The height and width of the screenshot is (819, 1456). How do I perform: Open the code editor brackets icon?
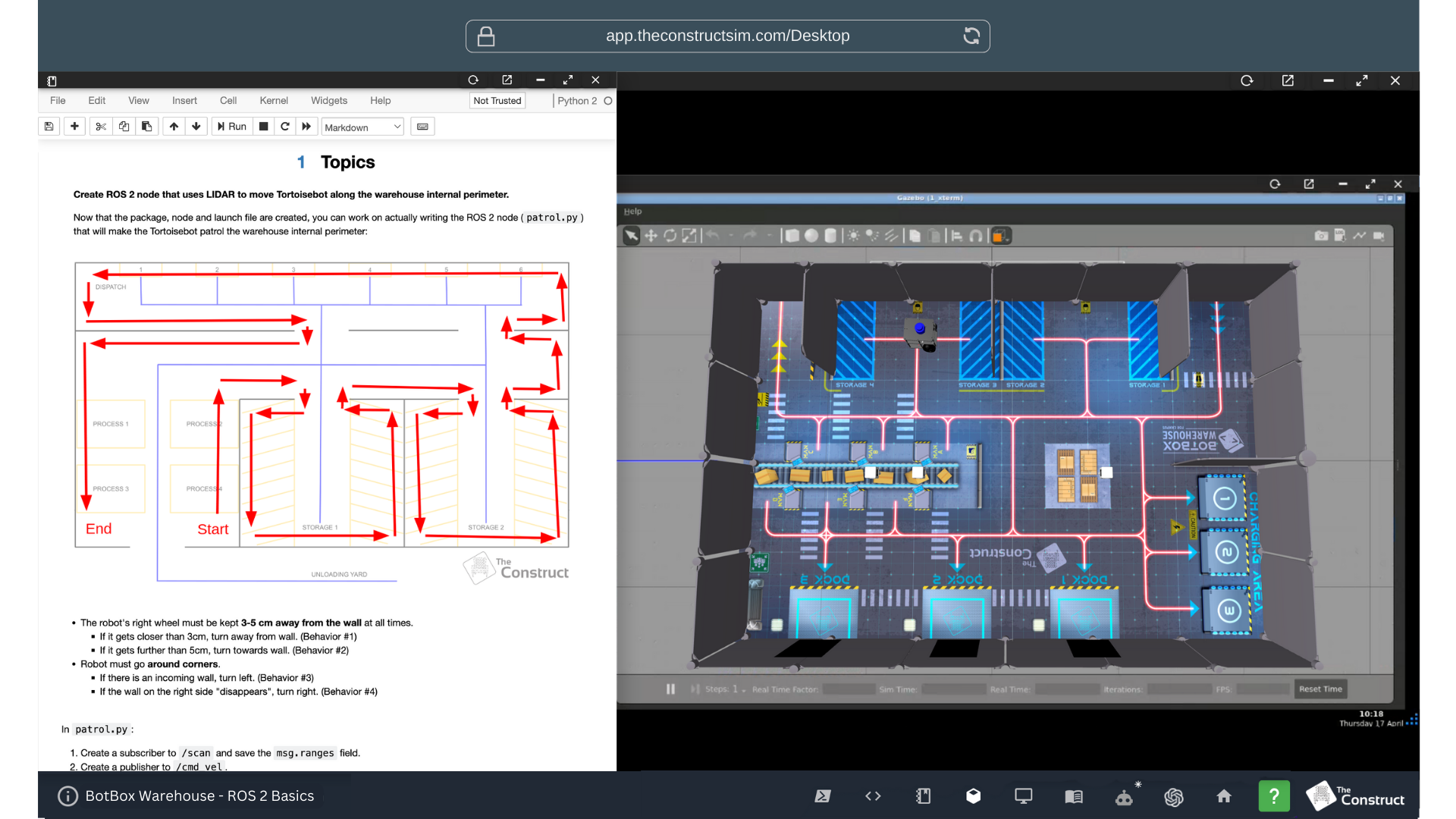pyautogui.click(x=873, y=796)
